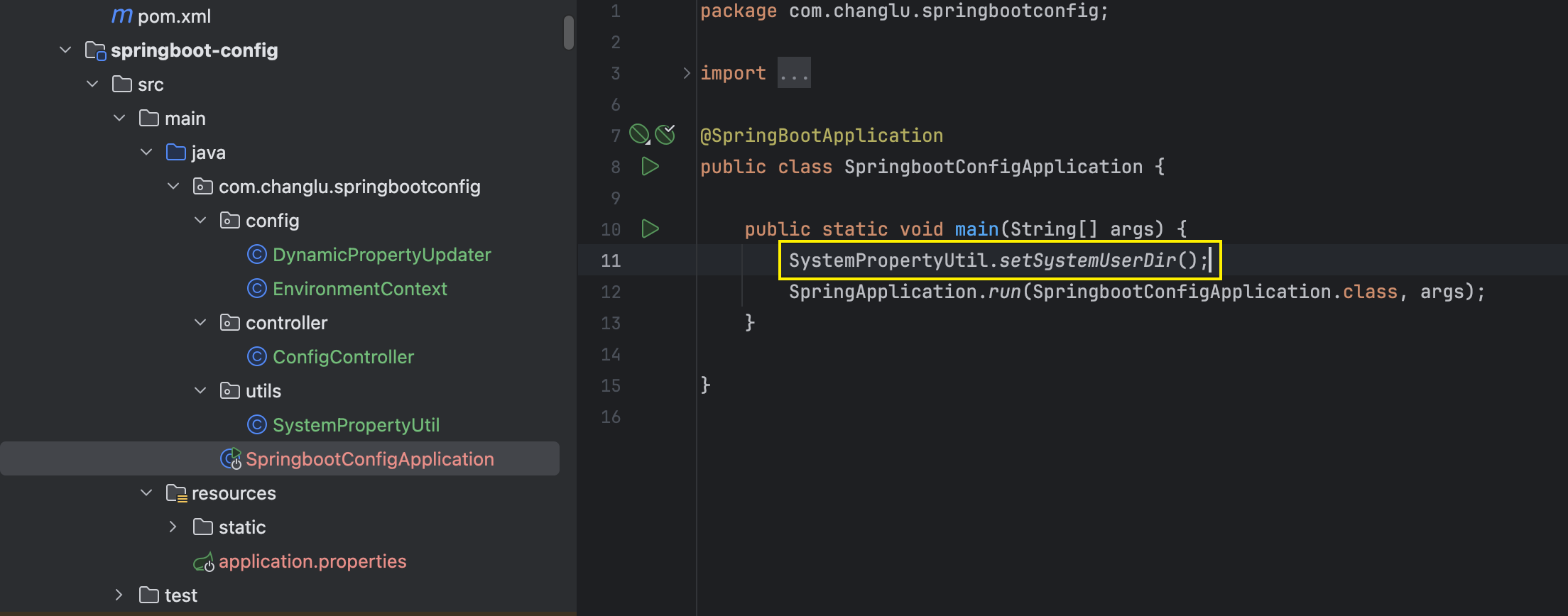Select SpringbootConfigApplication in project tree
The height and width of the screenshot is (616, 1568).
tap(370, 458)
